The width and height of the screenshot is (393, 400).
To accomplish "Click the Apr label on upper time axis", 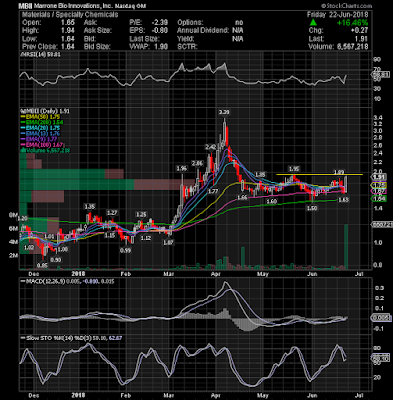I will (217, 274).
